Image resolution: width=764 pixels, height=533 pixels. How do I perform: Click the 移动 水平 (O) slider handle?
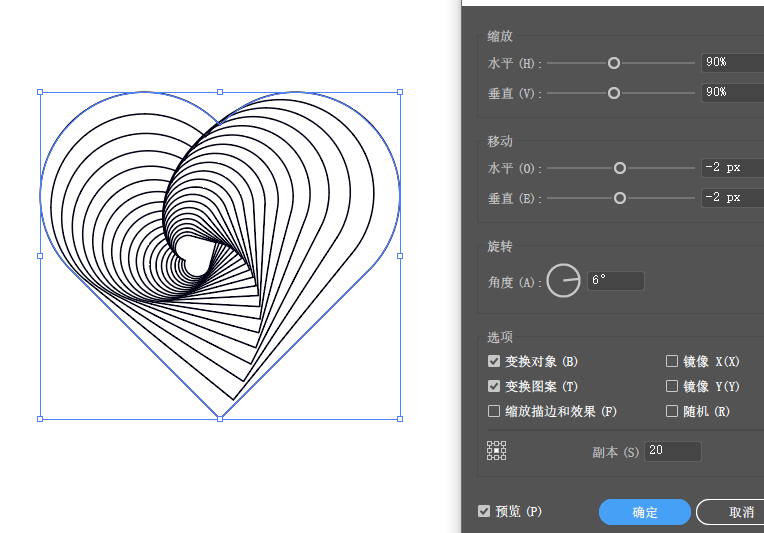click(620, 168)
